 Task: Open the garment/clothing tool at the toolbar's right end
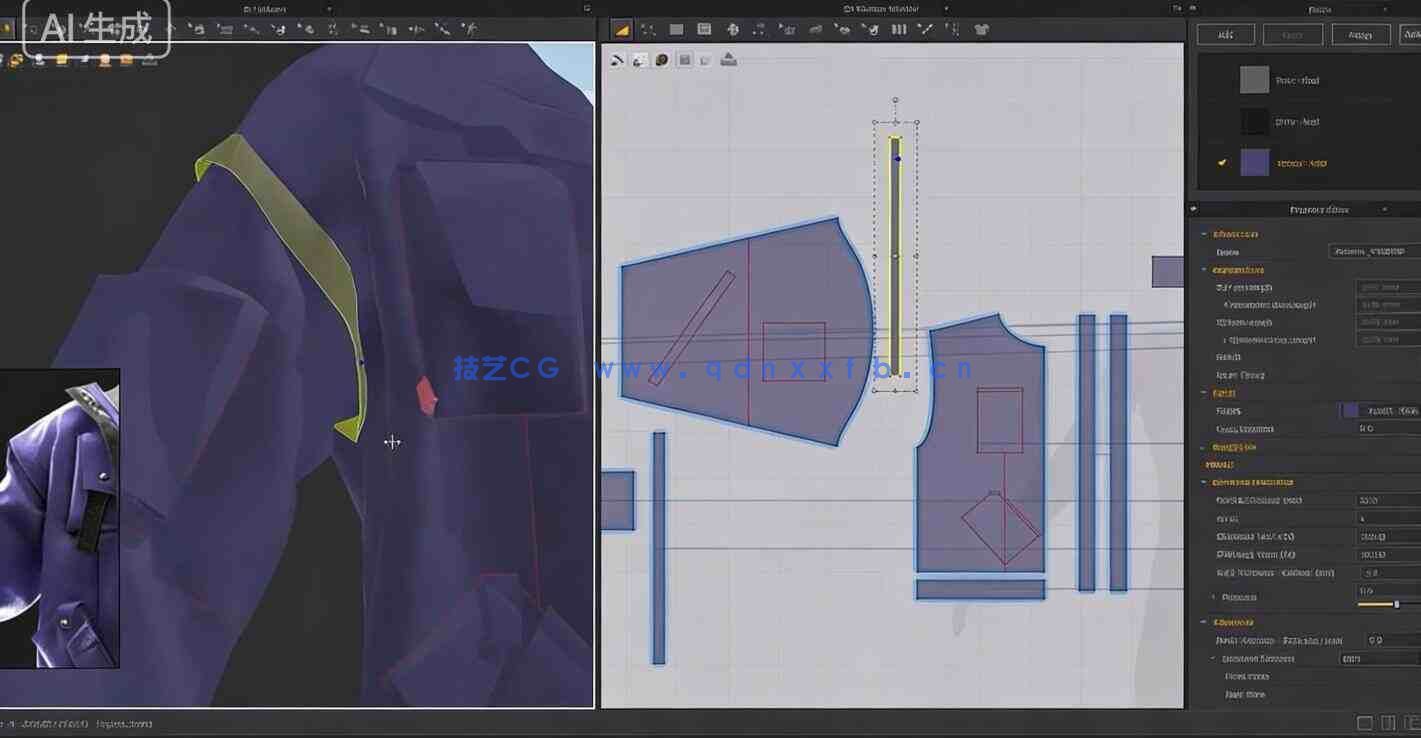click(982, 29)
